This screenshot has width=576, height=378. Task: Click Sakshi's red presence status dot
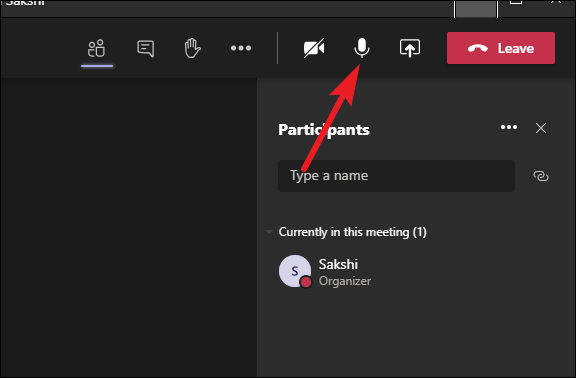coord(306,282)
